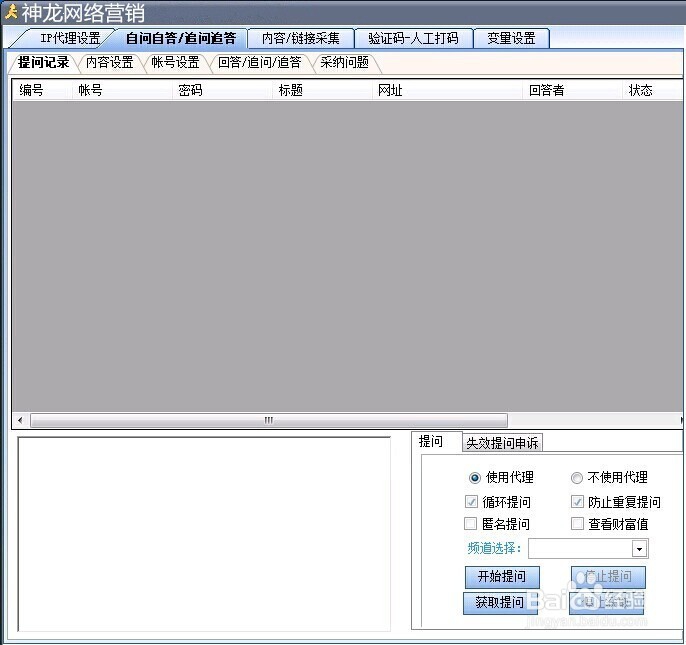This screenshot has height=645, width=686.
Task: Click the table's horizontal scrollbar thumb
Action: pyautogui.click(x=269, y=420)
